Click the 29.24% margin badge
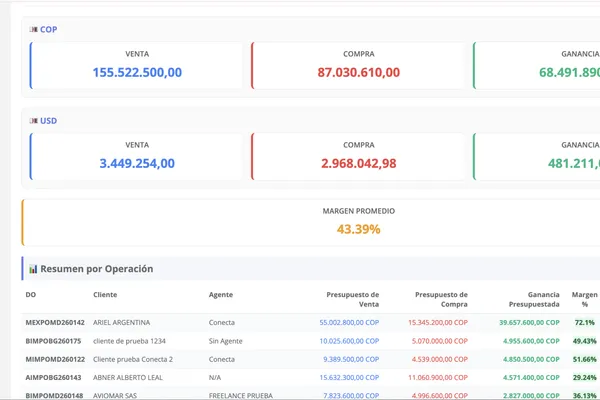The image size is (600, 400). (585, 377)
